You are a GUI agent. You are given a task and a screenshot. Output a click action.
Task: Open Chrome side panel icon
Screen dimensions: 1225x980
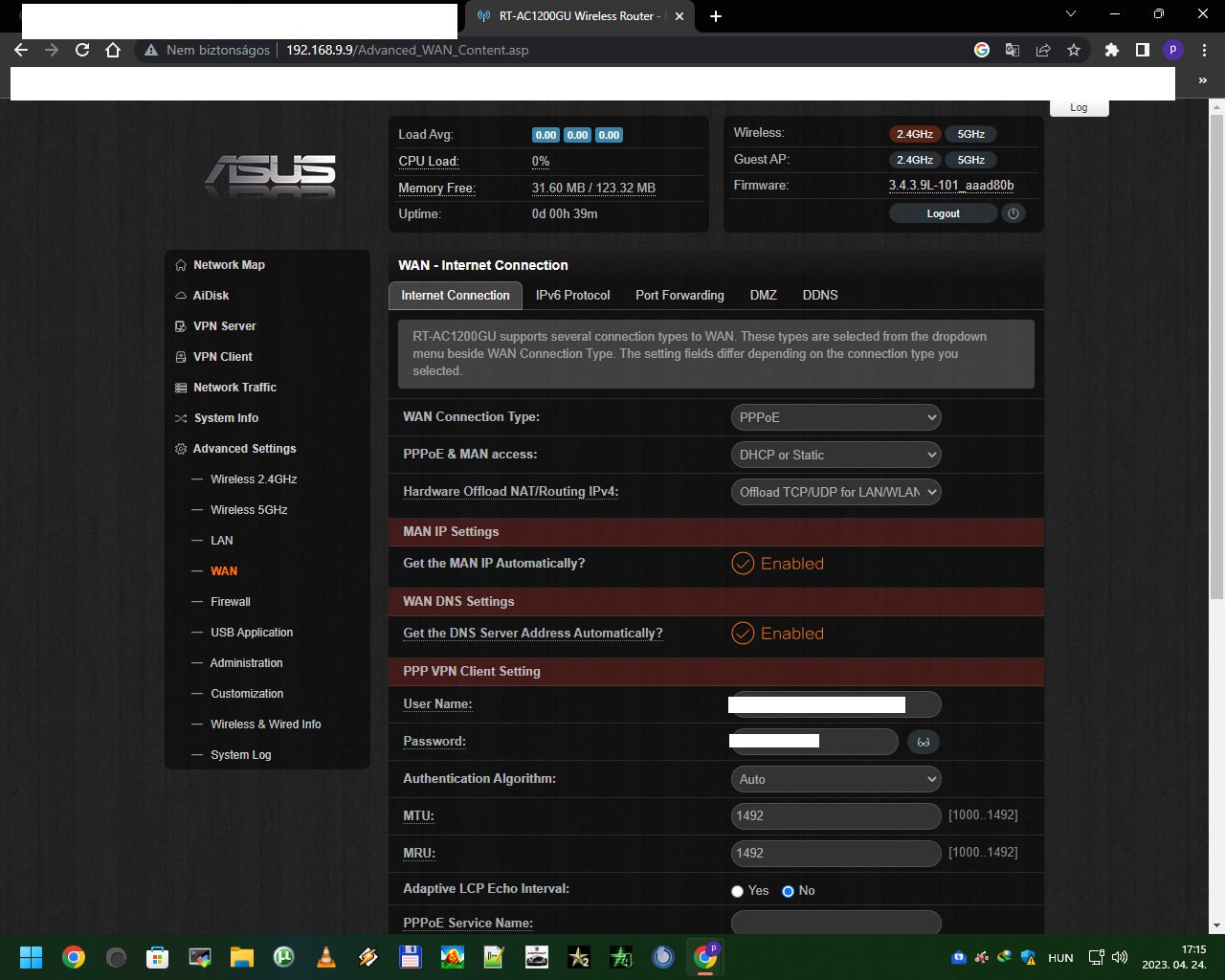(1143, 50)
